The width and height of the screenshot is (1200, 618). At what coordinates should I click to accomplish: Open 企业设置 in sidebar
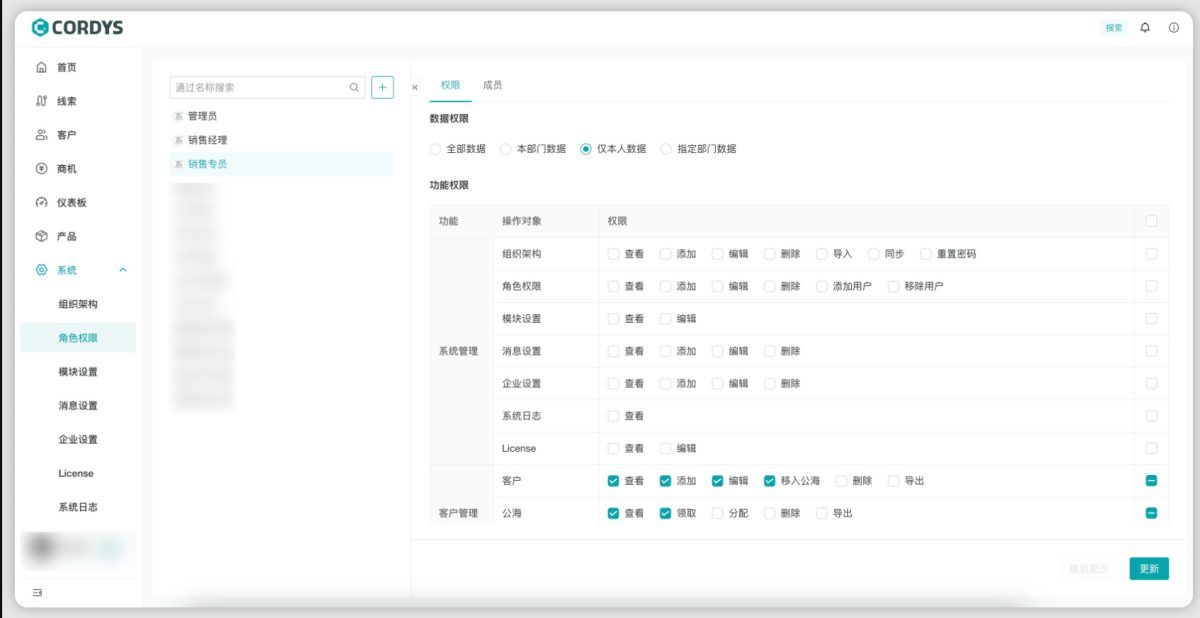click(x=78, y=440)
